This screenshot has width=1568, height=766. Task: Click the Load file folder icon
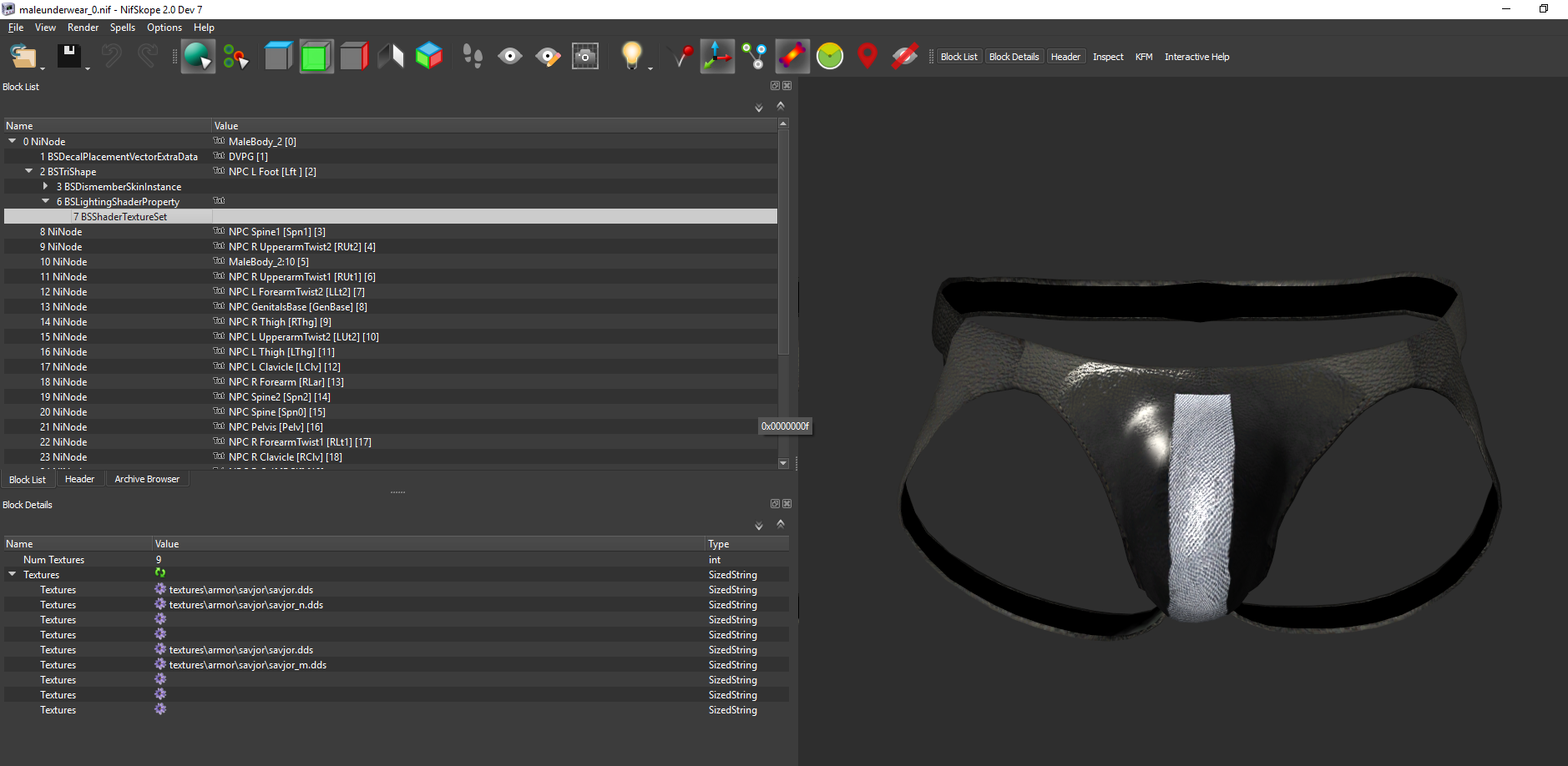(x=23, y=57)
